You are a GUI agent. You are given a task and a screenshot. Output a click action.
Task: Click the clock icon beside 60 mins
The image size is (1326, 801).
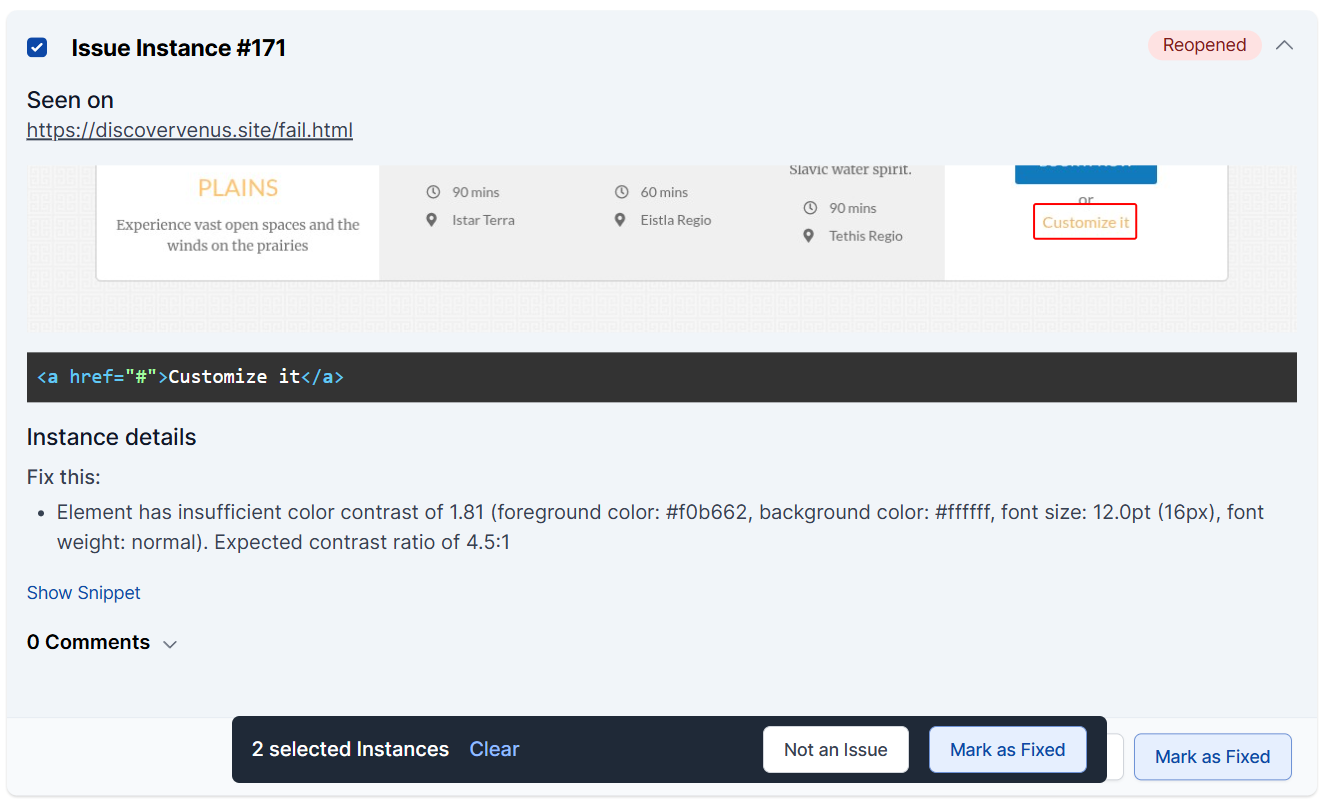pos(621,192)
